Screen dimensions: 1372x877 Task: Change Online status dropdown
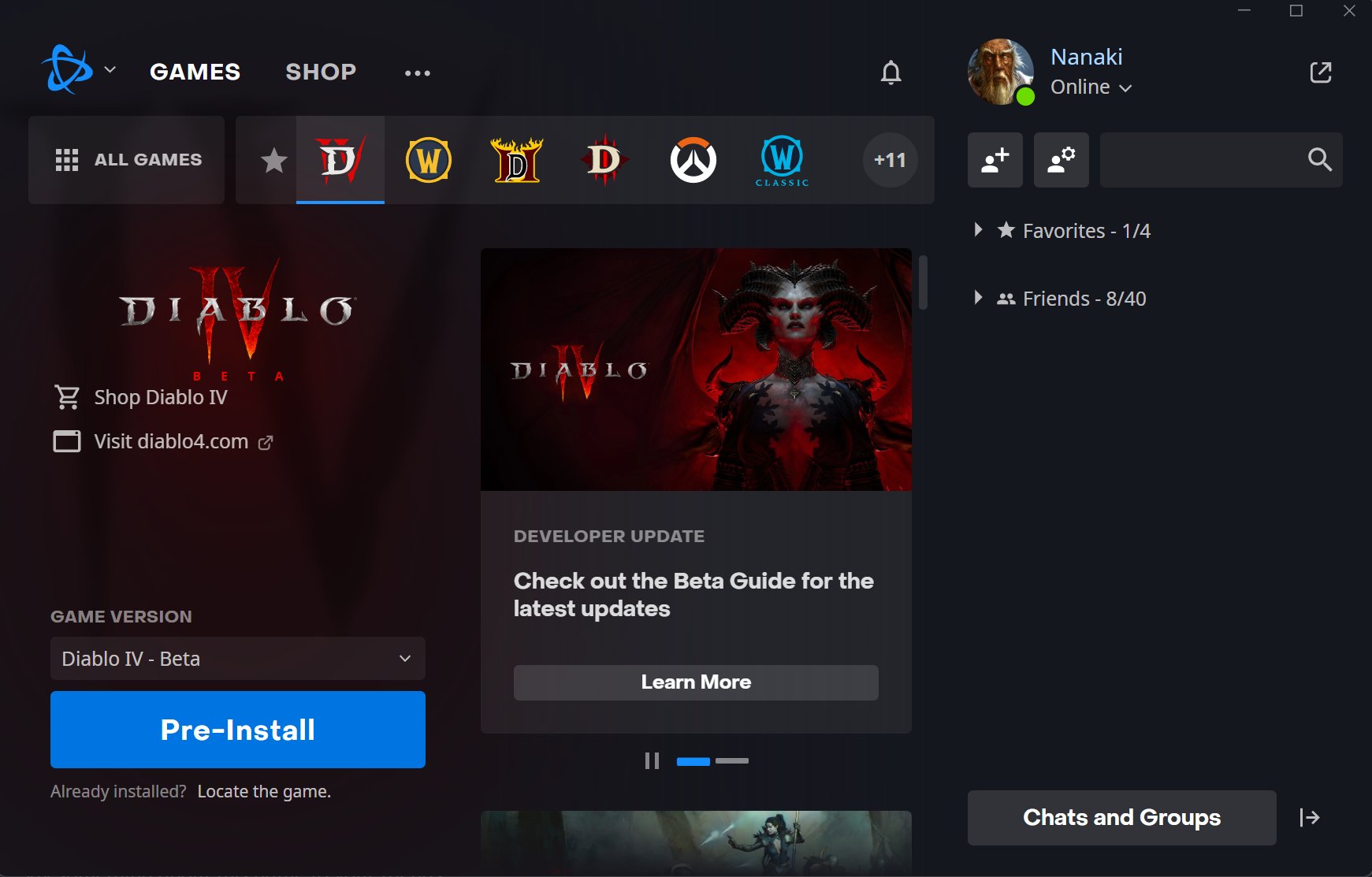[x=1091, y=87]
